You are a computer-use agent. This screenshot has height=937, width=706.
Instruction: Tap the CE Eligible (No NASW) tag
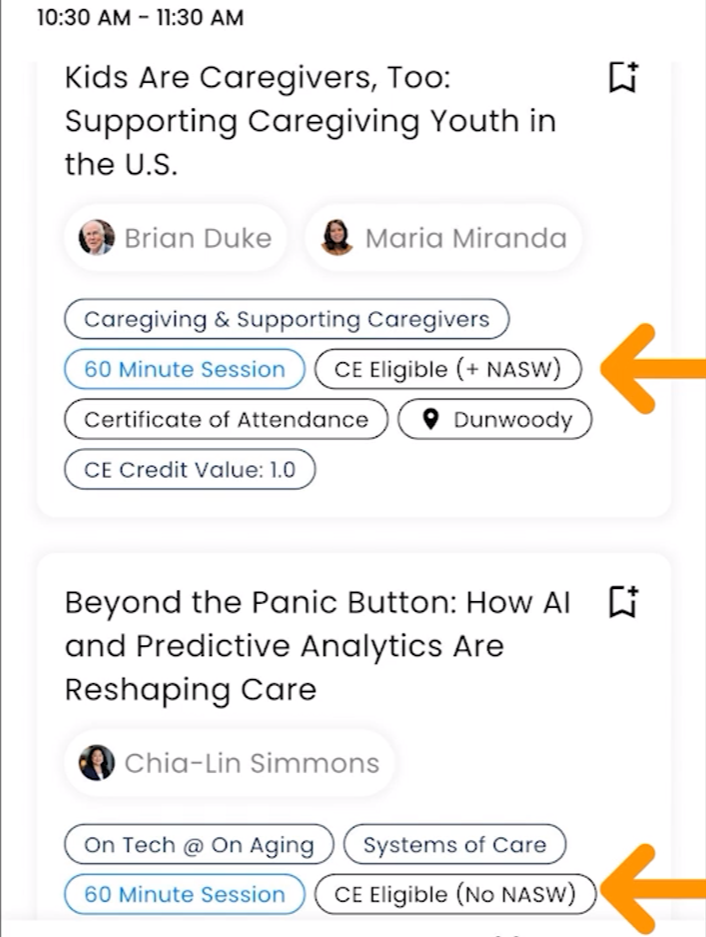click(x=455, y=895)
